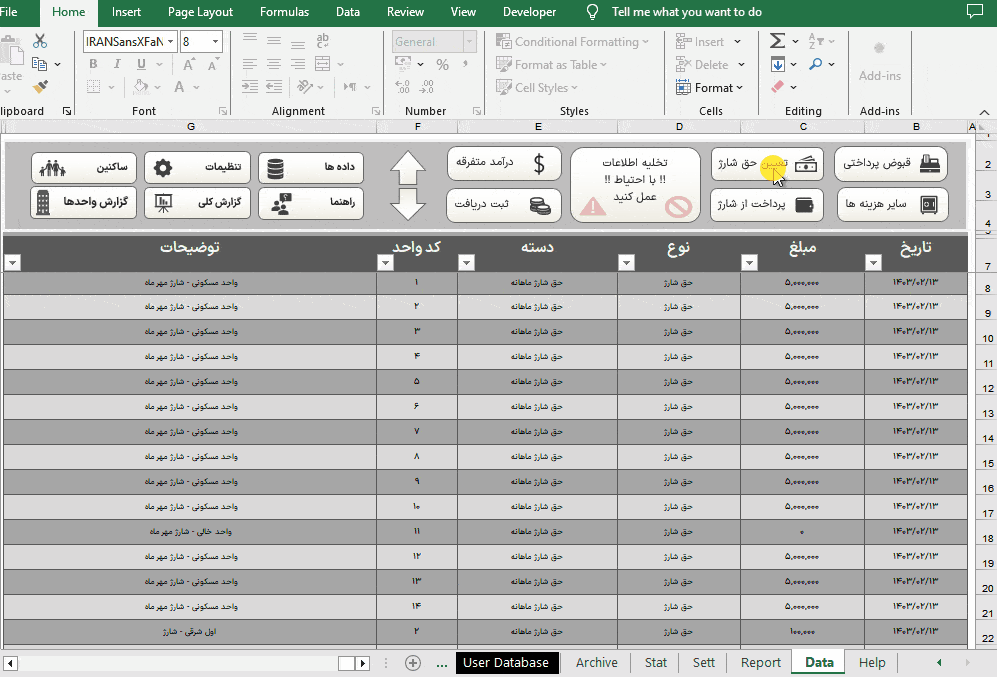Click the Sort & Filter icon
Image resolution: width=997 pixels, height=677 pixels.
point(816,41)
